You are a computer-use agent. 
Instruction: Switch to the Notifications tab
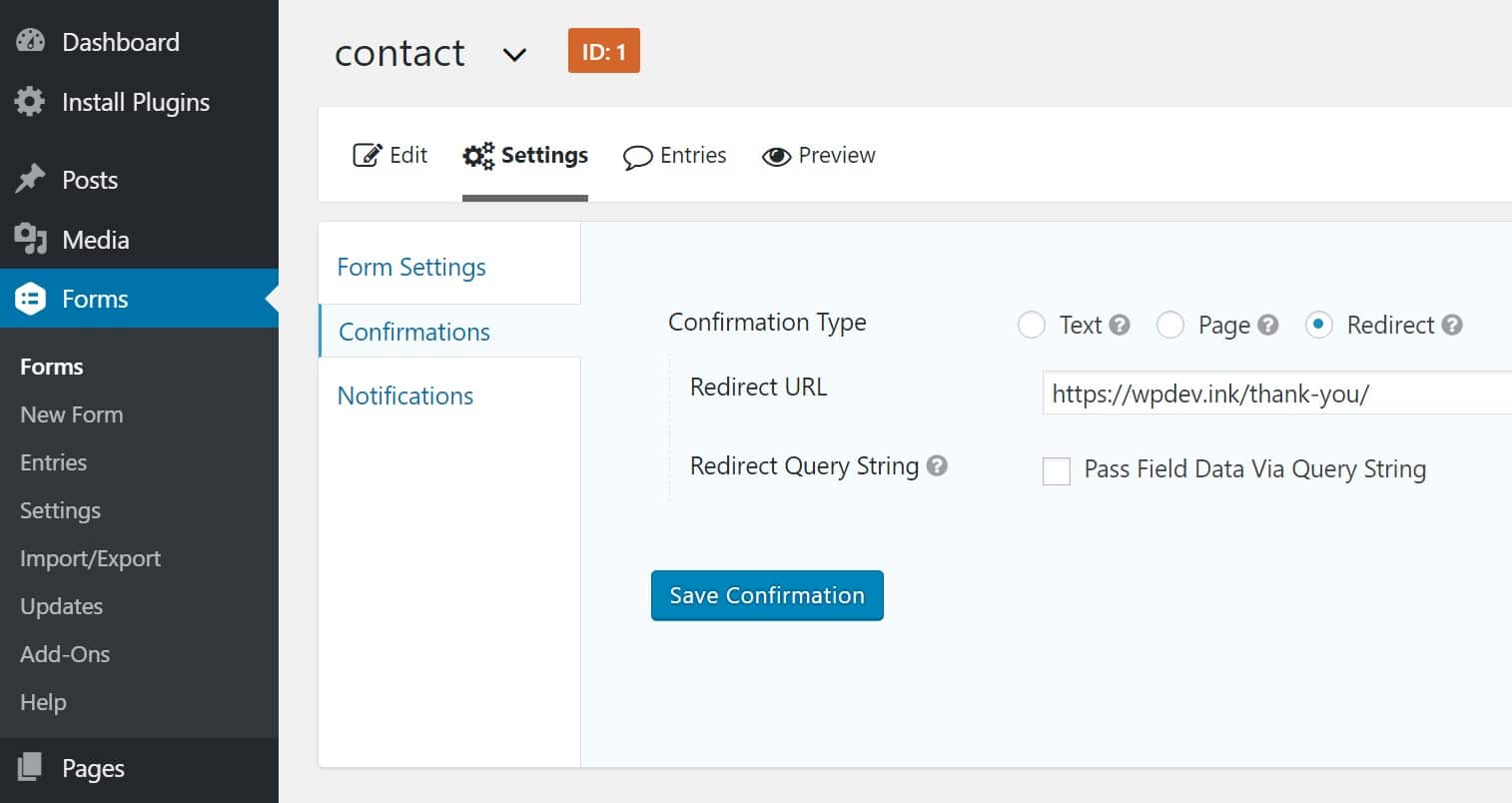tap(404, 396)
